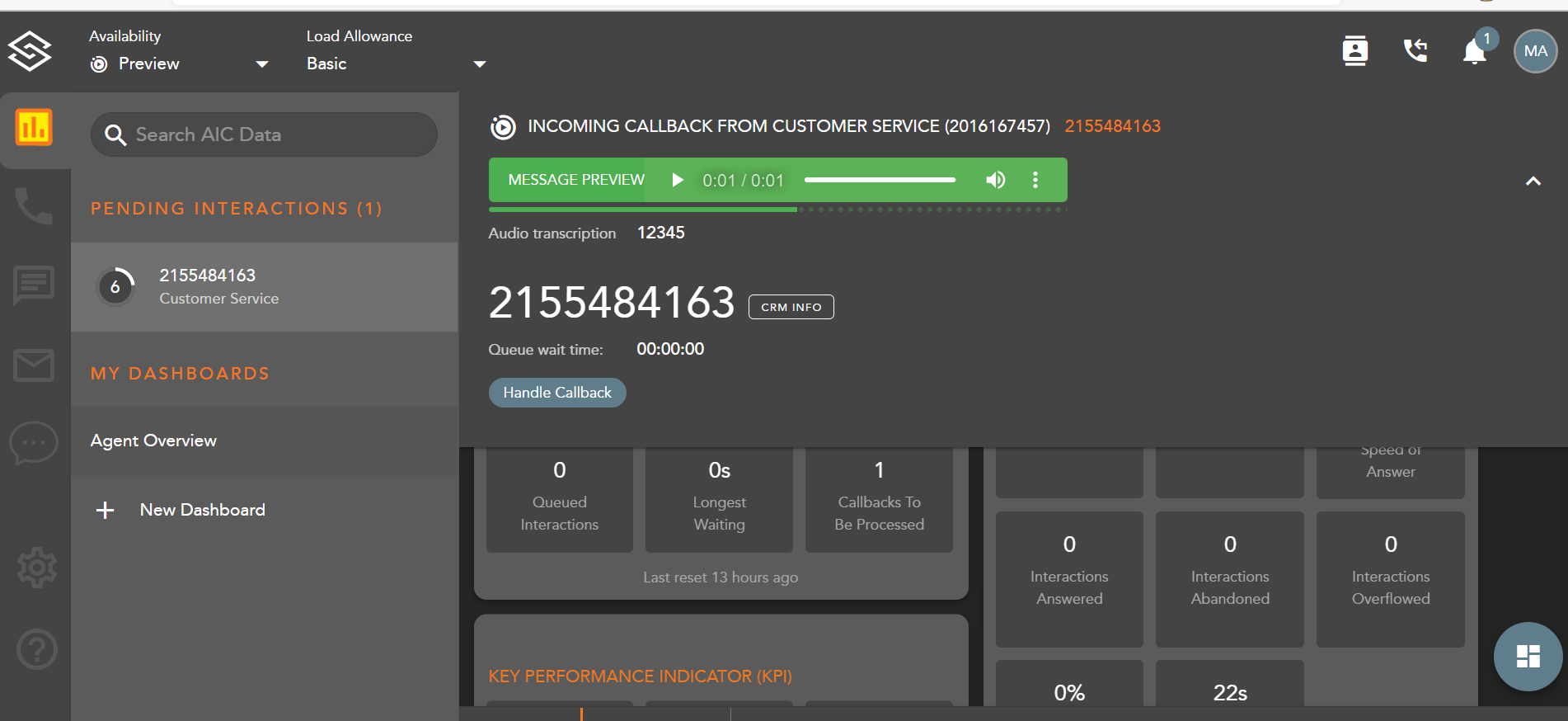Image resolution: width=1568 pixels, height=721 pixels.
Task: Open the email envelope sidebar icon
Action: coord(34,365)
